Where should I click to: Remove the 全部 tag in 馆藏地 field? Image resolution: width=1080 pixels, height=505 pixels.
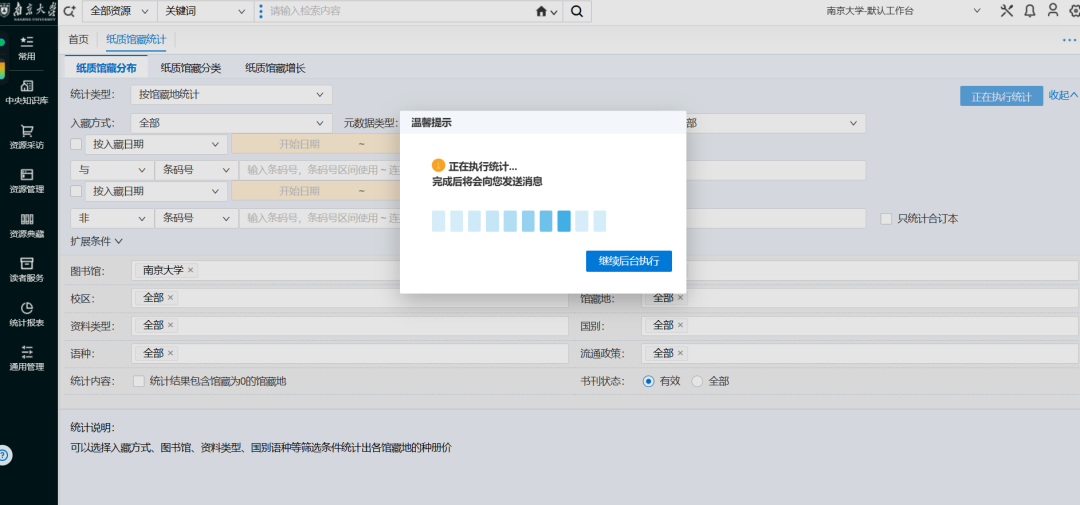tap(680, 298)
